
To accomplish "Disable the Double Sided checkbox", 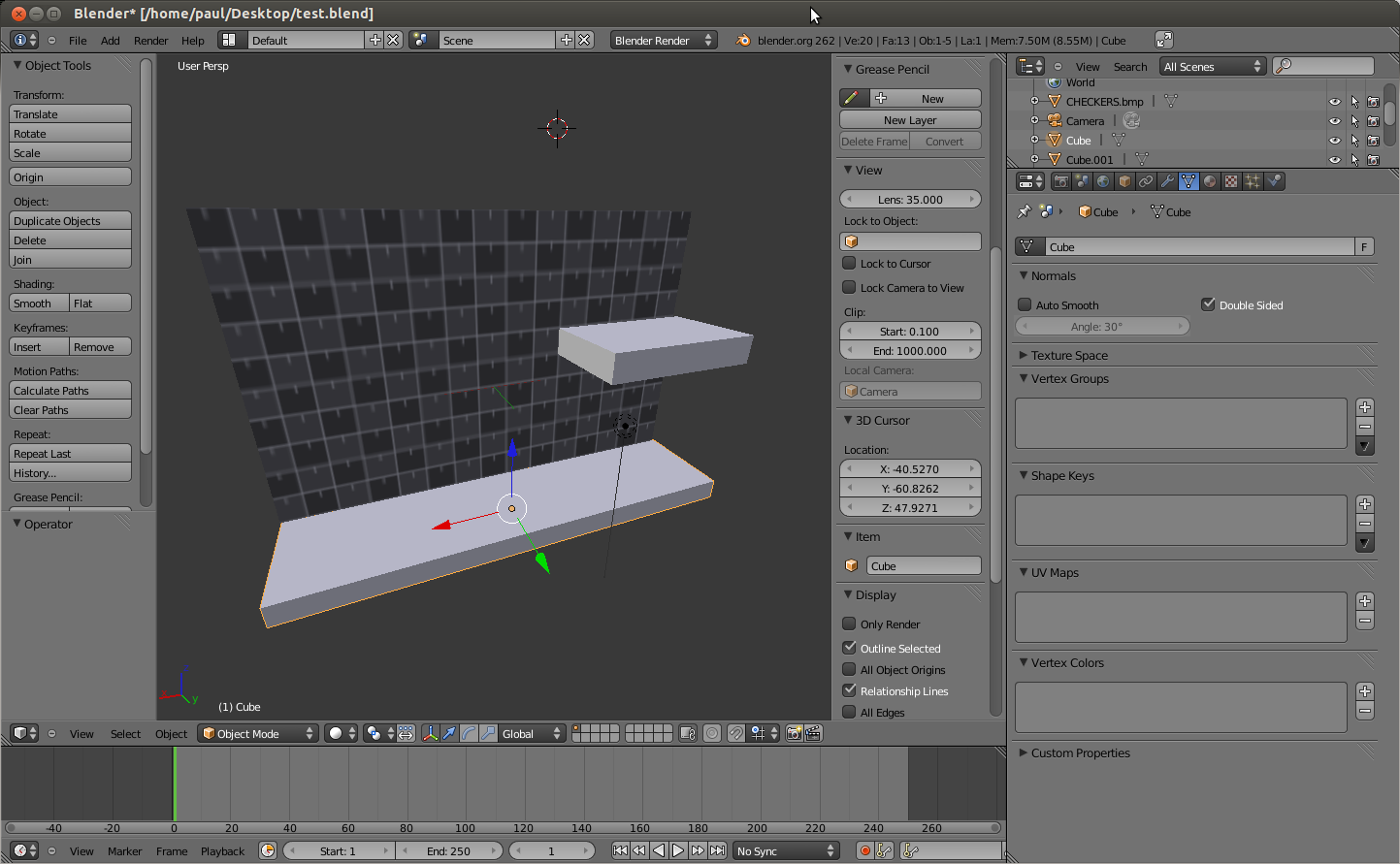I will coord(1208,304).
